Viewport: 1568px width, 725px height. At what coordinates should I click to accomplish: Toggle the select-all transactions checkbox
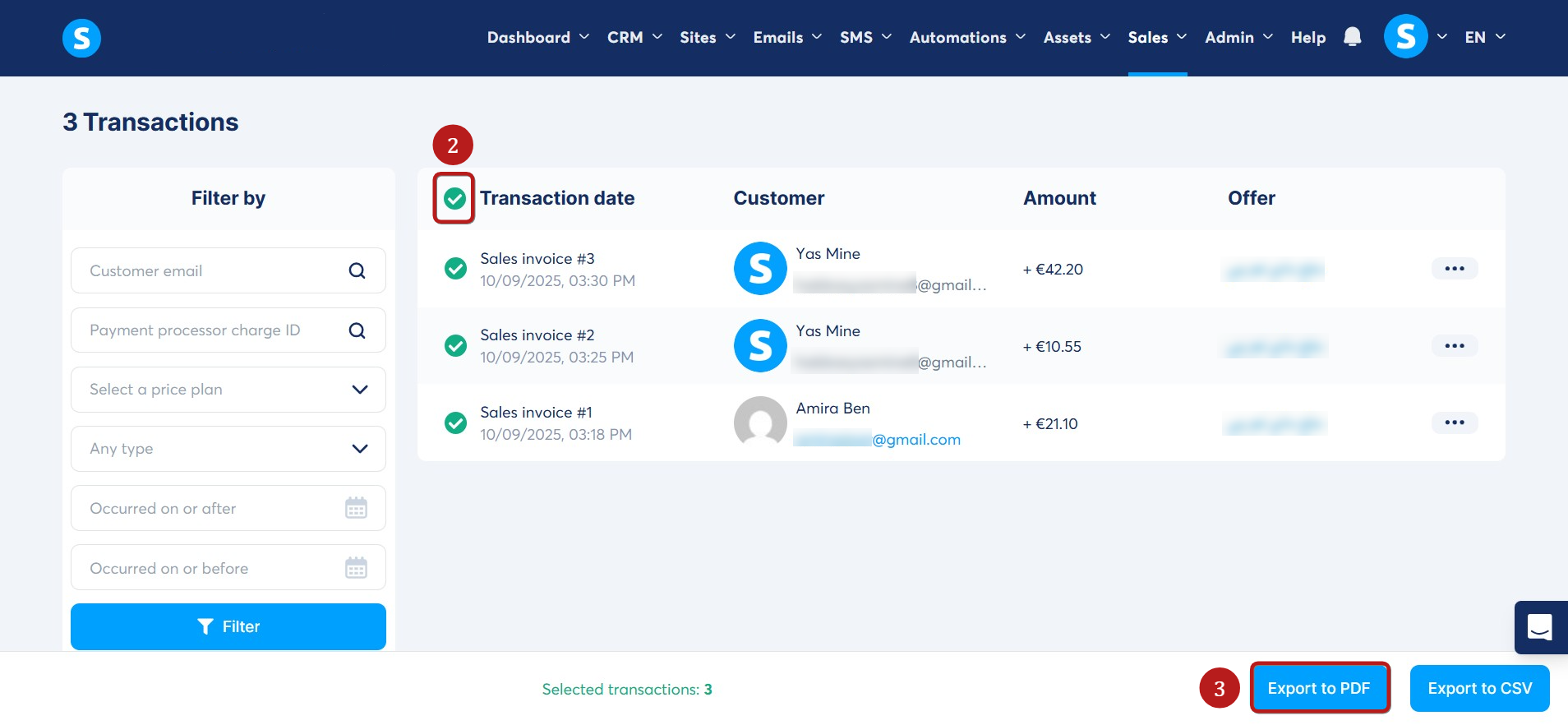coord(454,198)
